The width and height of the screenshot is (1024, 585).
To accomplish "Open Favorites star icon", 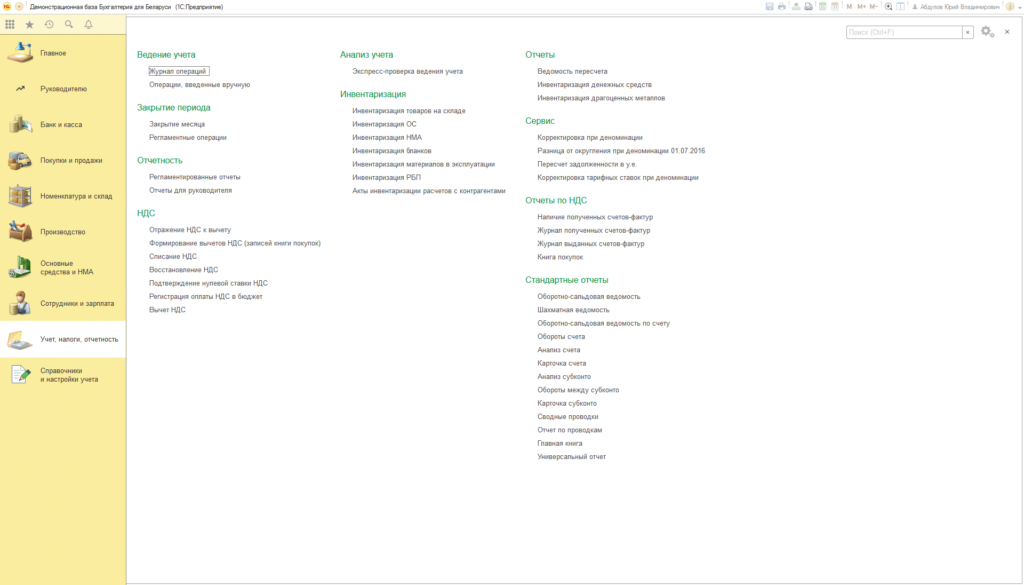I will [29, 24].
